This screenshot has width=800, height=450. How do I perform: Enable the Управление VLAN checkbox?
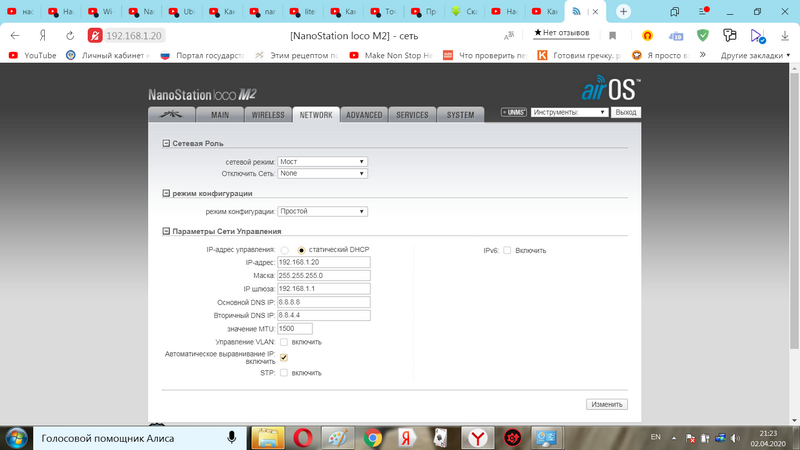tap(284, 342)
